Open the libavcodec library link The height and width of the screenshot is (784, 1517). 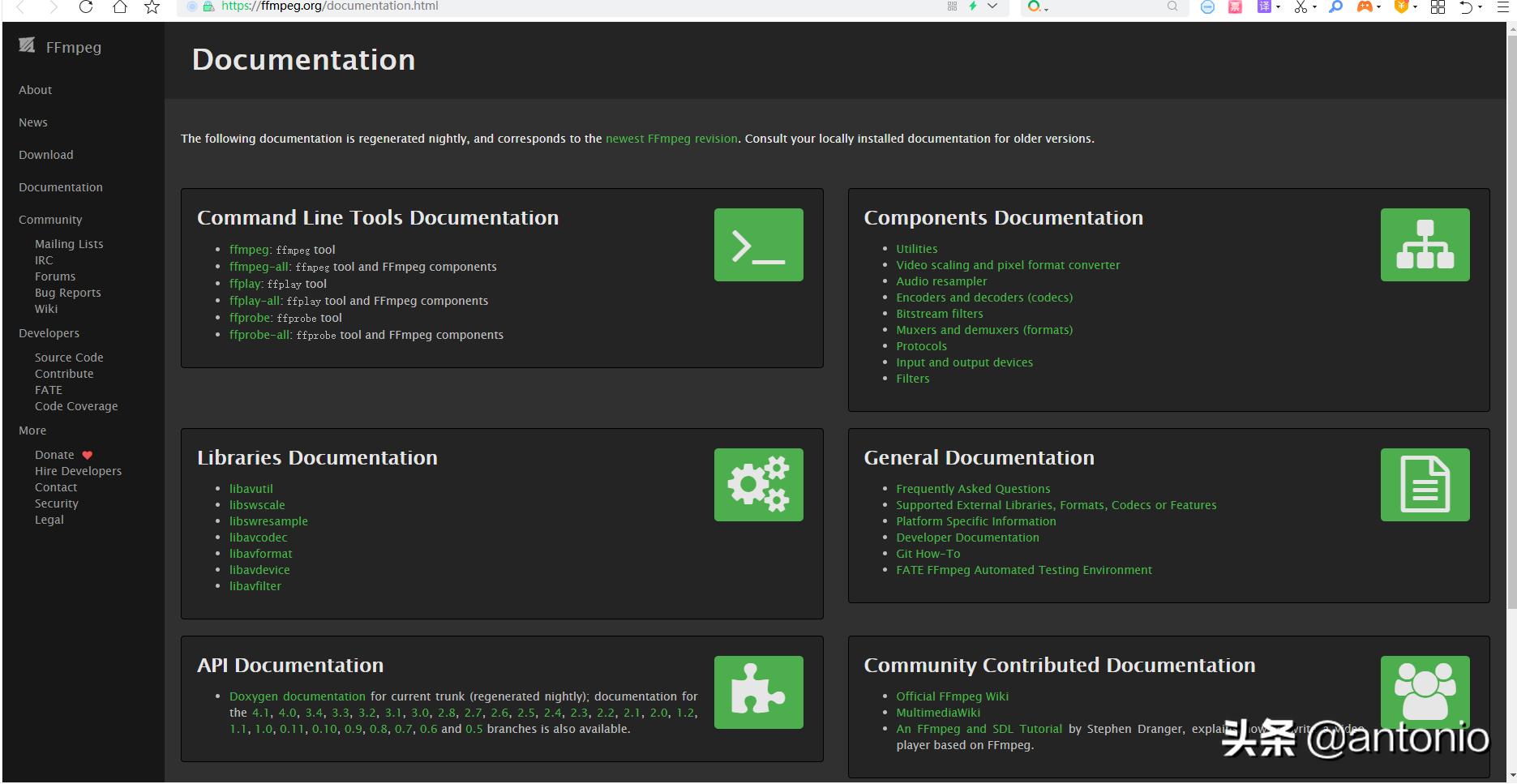point(258,538)
